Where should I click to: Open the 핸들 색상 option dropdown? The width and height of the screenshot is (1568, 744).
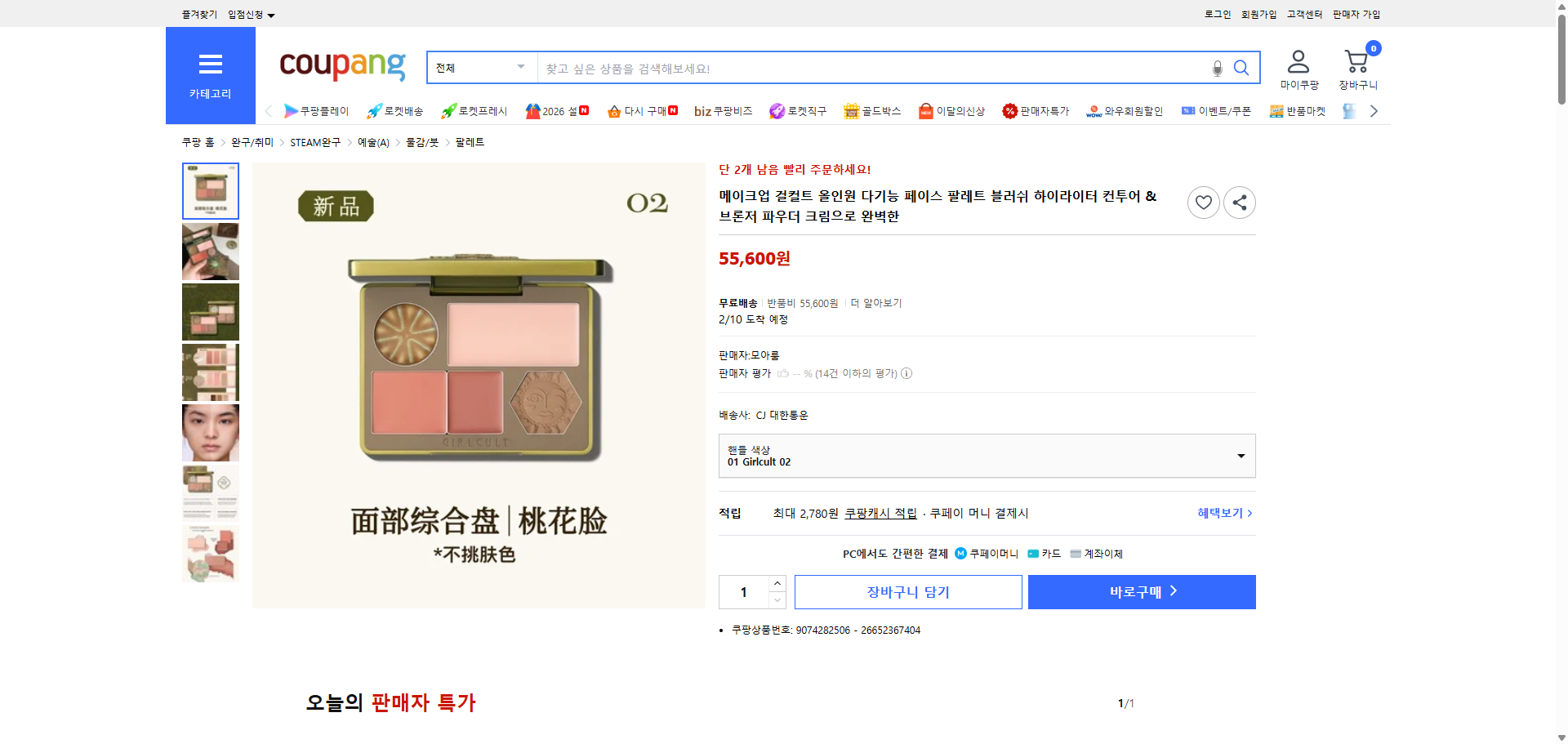(x=987, y=456)
